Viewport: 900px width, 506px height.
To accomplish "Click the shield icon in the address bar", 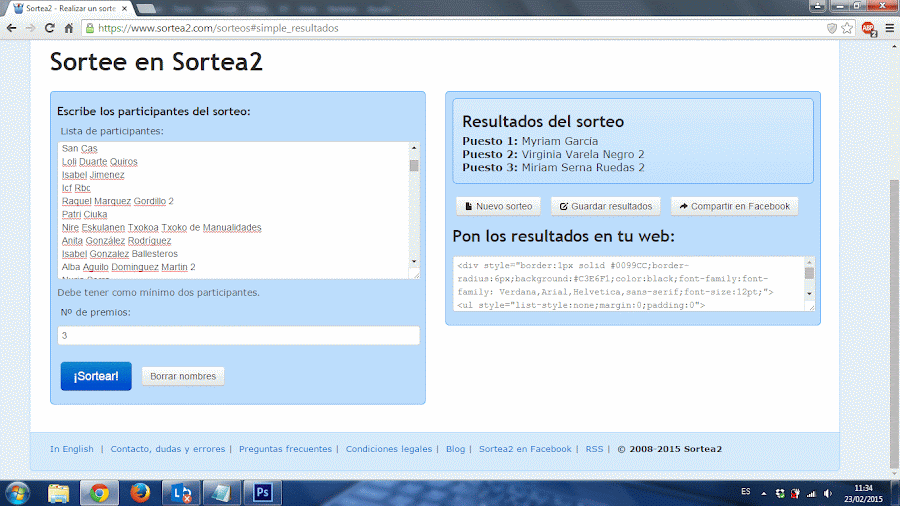I will click(x=831, y=28).
